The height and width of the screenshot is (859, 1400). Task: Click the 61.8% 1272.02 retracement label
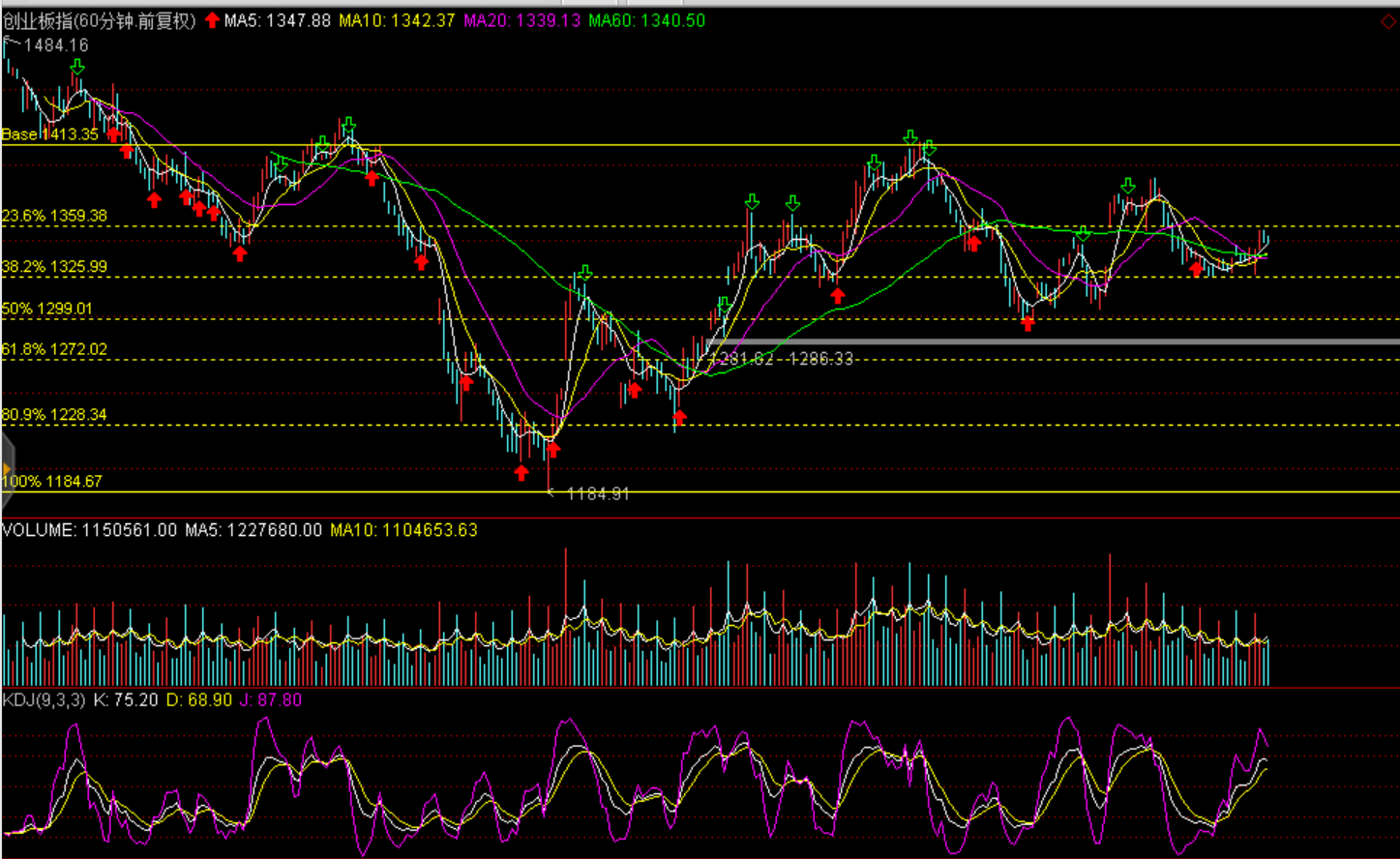(54, 349)
